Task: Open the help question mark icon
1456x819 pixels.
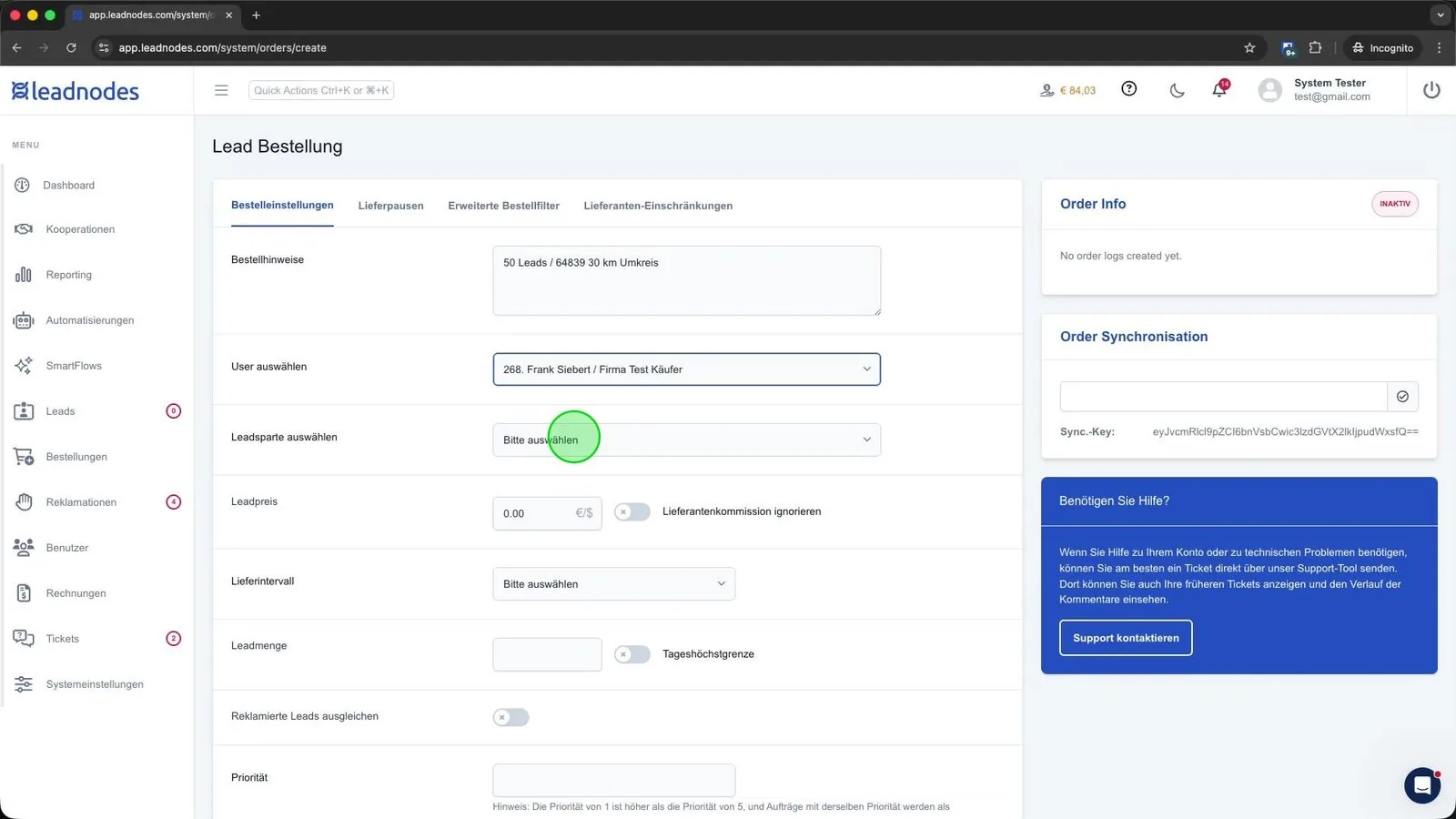Action: click(1129, 89)
